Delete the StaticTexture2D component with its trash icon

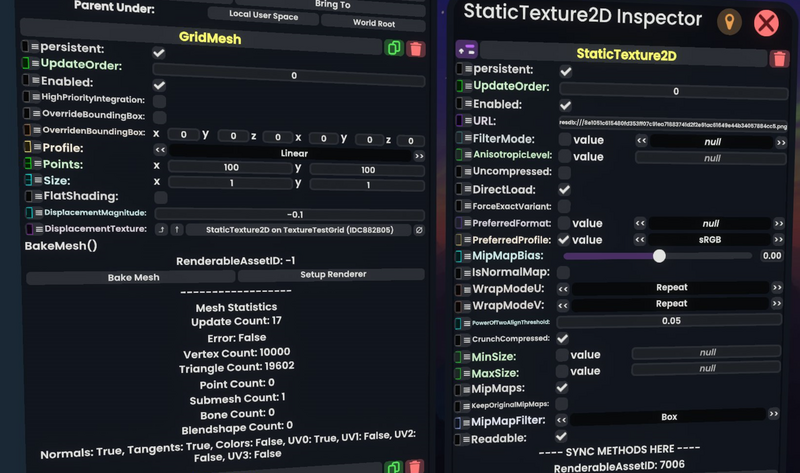779,59
